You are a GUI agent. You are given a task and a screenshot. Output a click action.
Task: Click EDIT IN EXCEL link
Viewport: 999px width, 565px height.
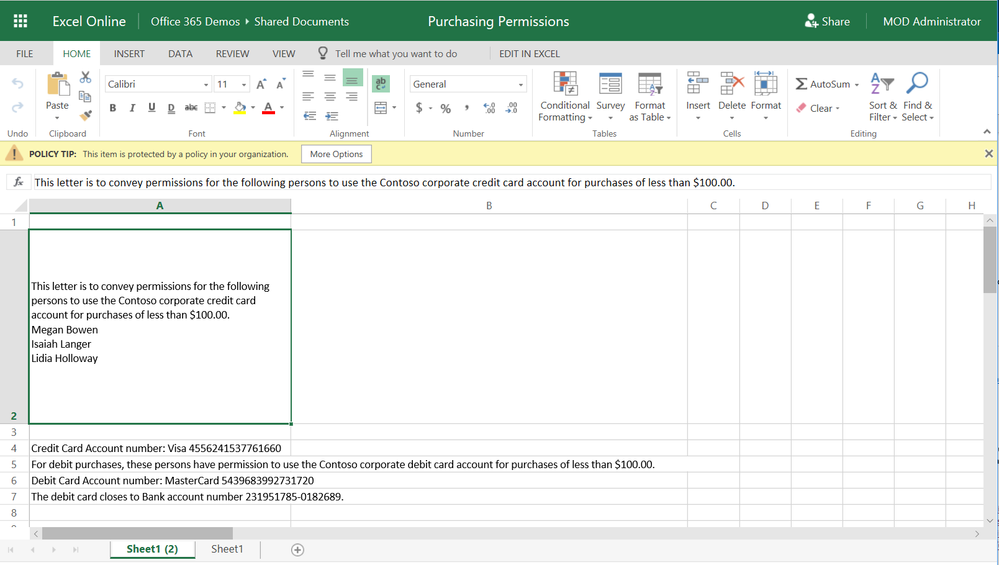click(529, 54)
